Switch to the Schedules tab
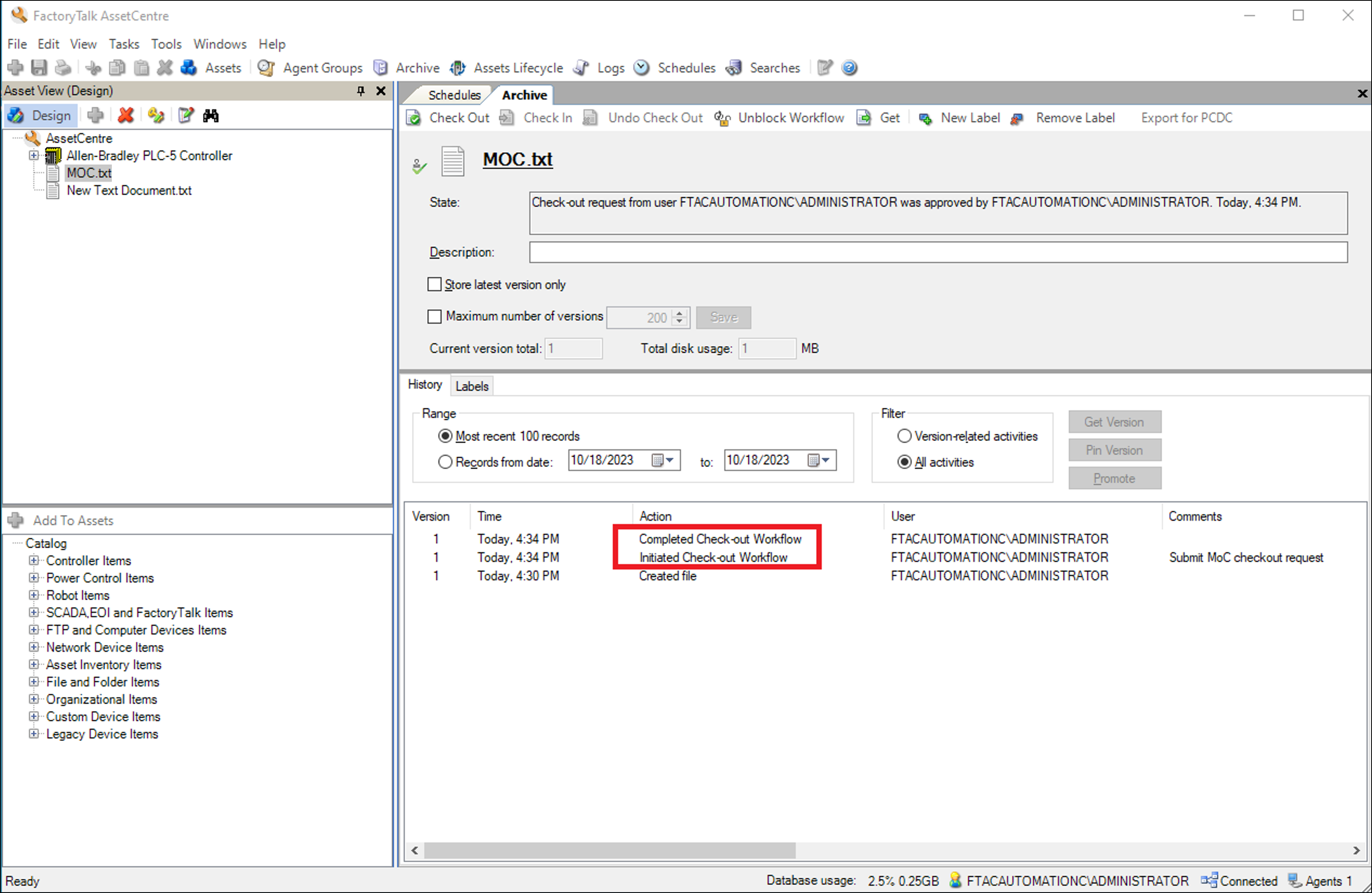The width and height of the screenshot is (1372, 893). click(x=454, y=95)
